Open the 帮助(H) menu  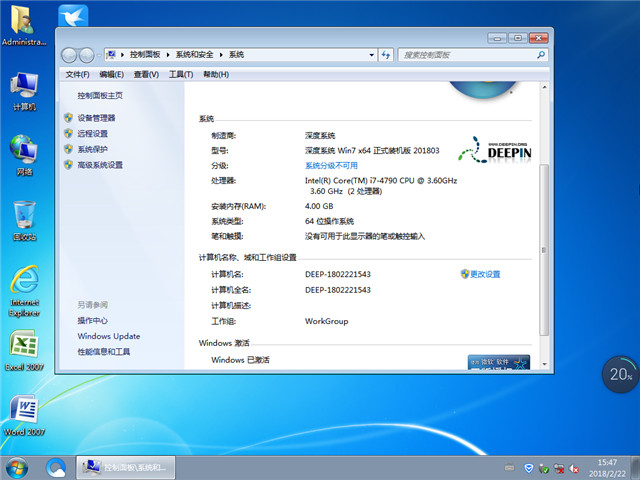[x=216, y=74]
